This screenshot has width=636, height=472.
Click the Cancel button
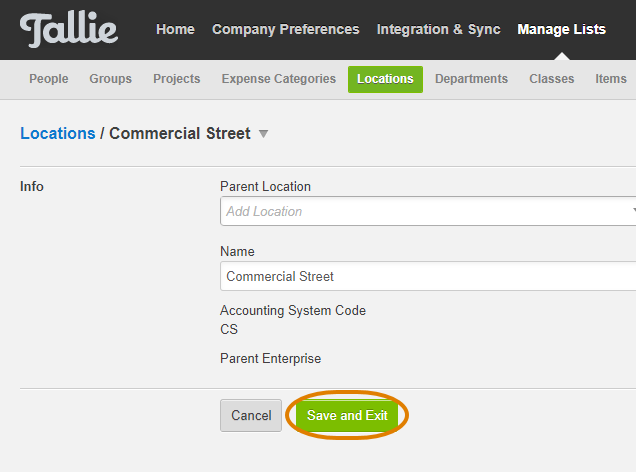[x=251, y=415]
